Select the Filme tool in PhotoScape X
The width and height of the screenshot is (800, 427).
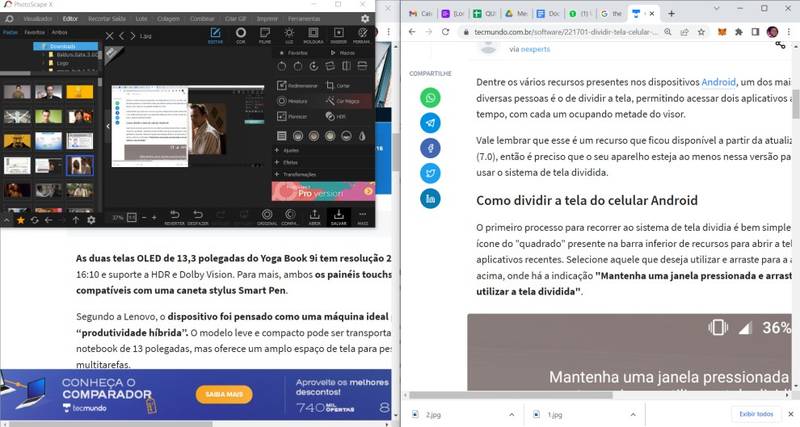tap(265, 36)
